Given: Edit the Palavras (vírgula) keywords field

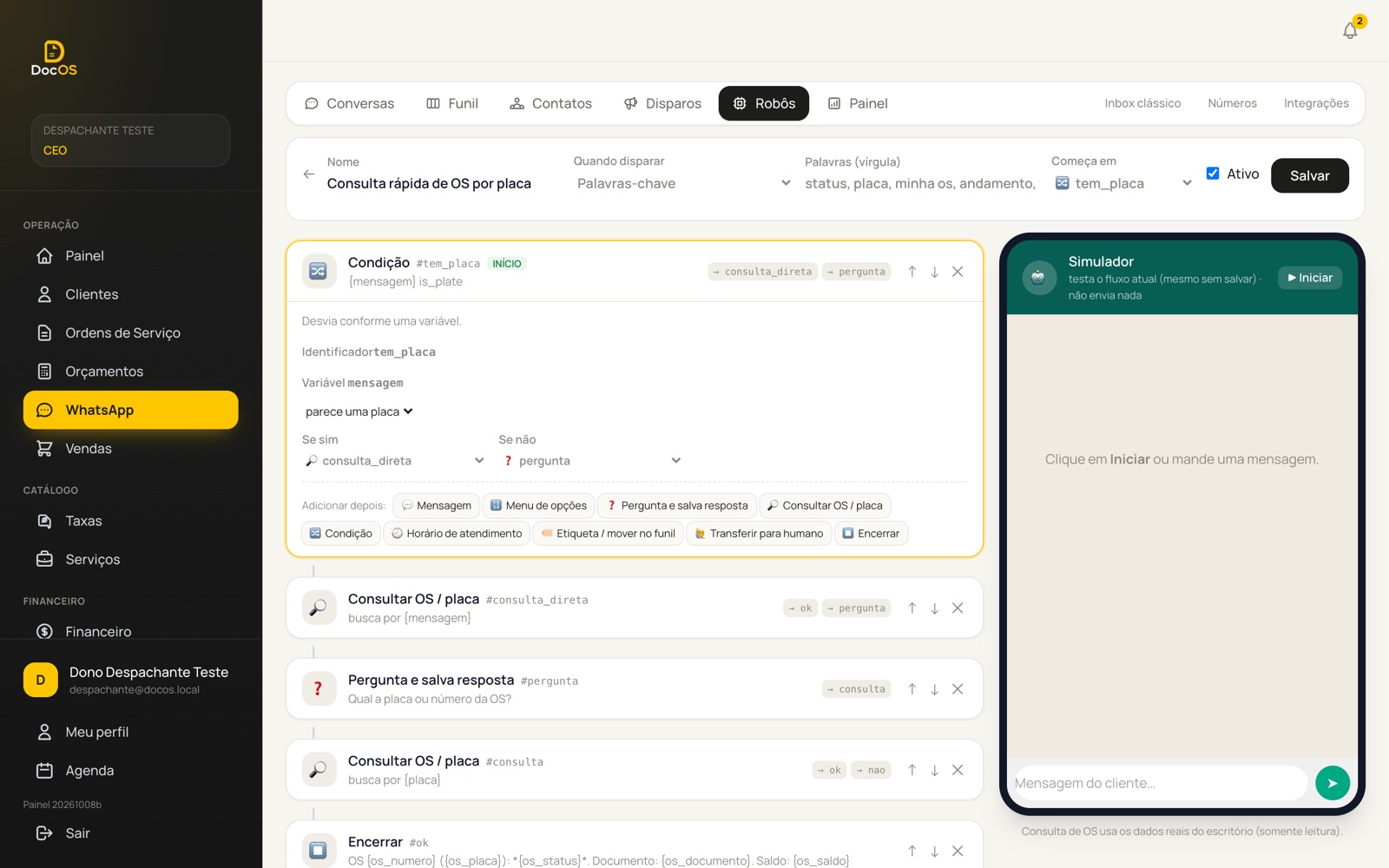Looking at the screenshot, I should pyautogui.click(x=920, y=183).
